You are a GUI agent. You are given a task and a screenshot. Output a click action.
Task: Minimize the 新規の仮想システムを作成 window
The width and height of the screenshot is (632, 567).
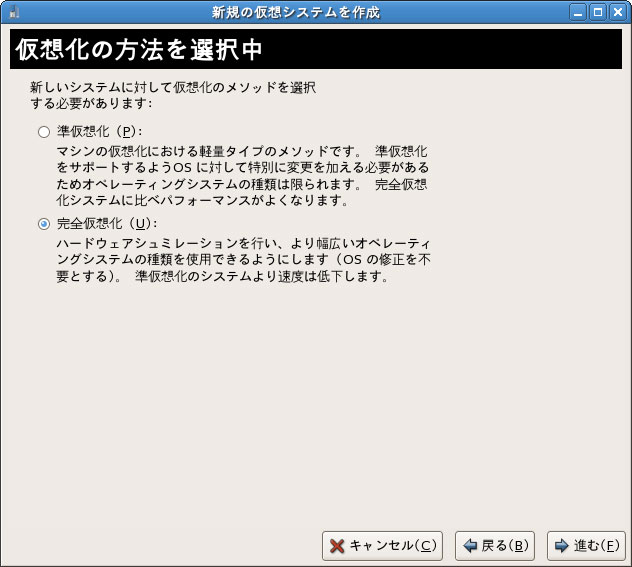pyautogui.click(x=579, y=13)
